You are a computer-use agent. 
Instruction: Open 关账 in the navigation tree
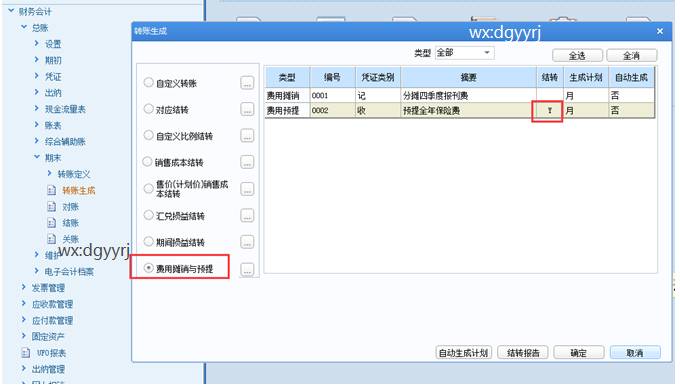70,239
